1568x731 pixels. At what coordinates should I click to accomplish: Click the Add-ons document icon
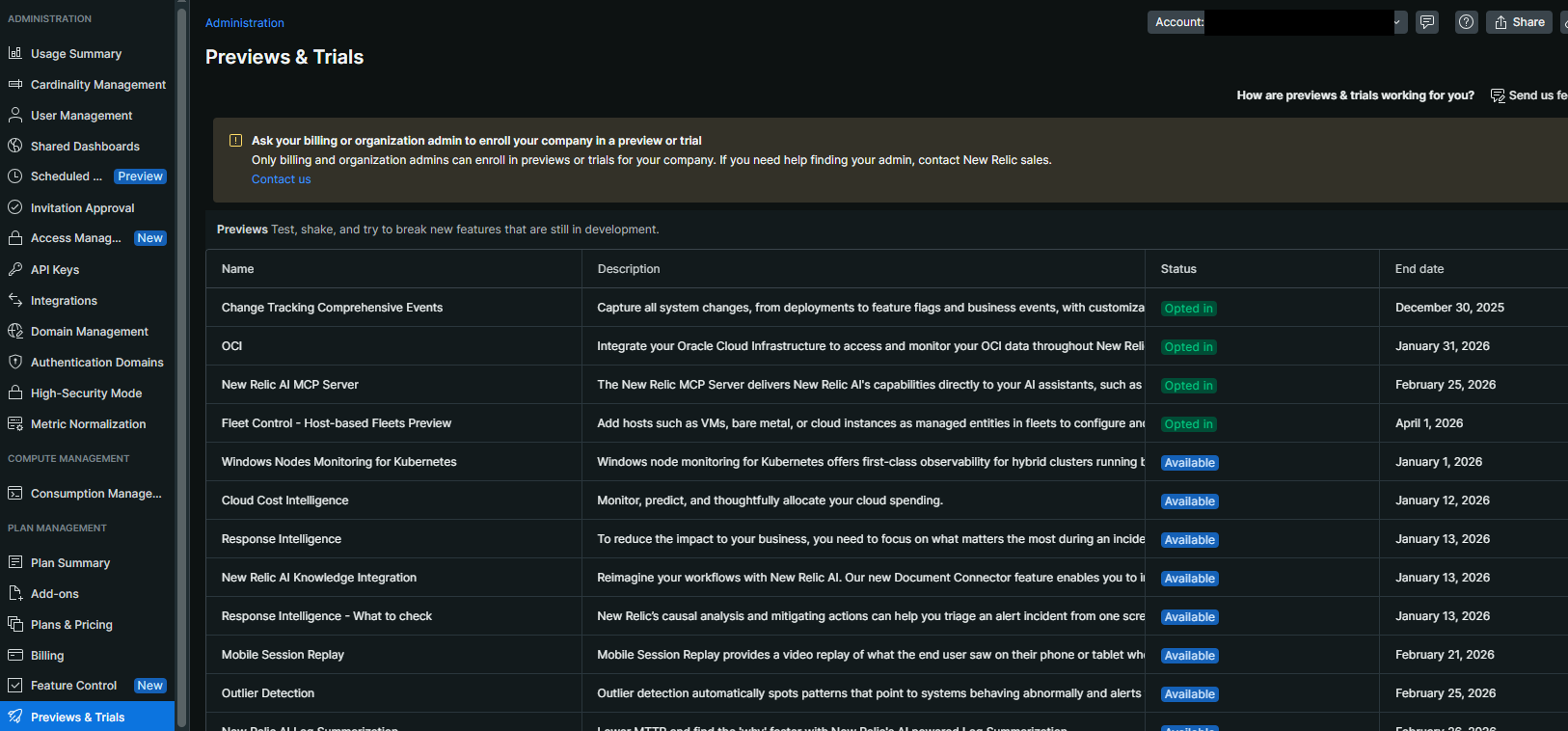(15, 593)
